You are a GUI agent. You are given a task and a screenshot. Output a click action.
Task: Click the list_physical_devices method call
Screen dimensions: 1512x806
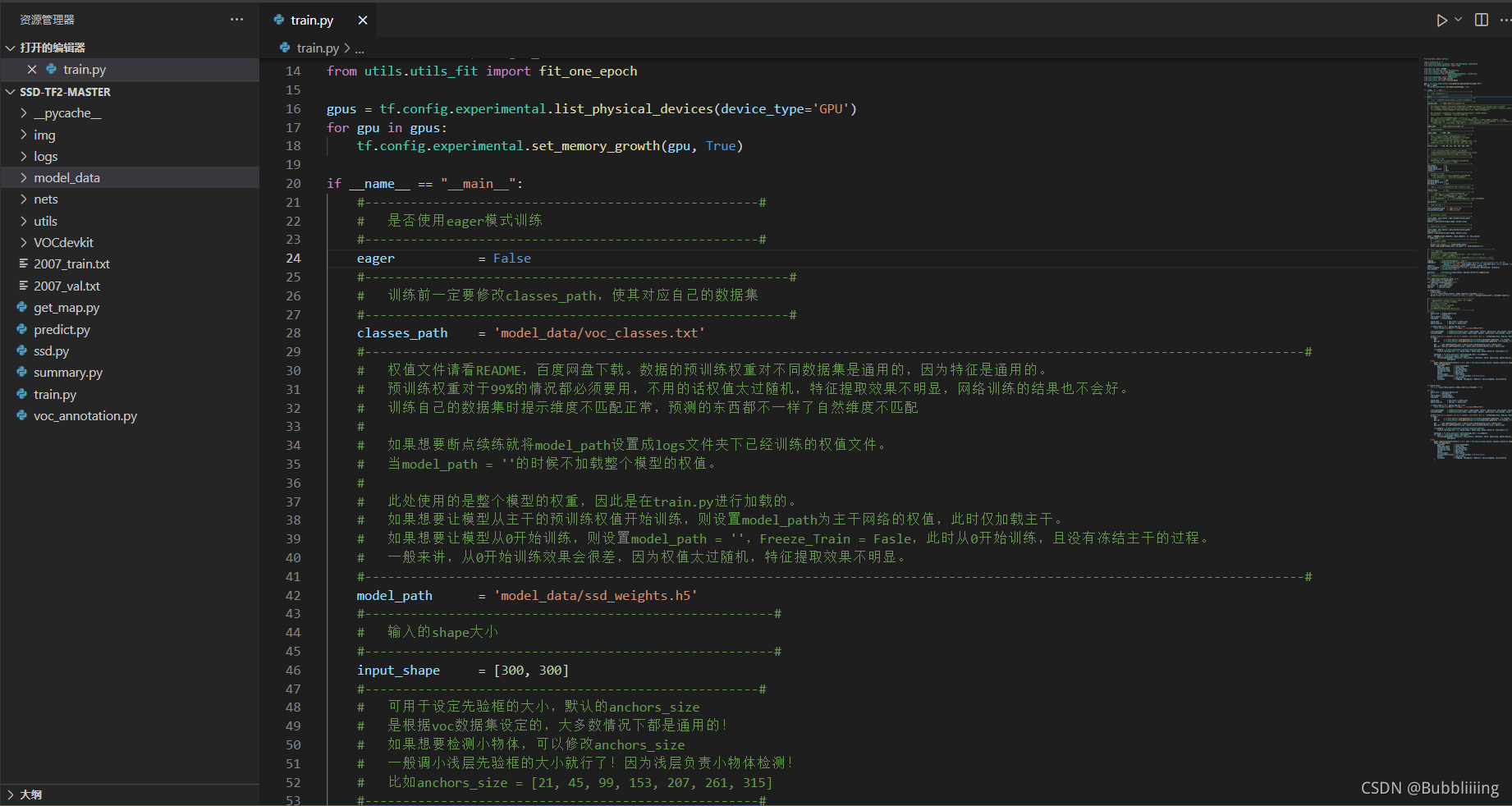click(635, 109)
